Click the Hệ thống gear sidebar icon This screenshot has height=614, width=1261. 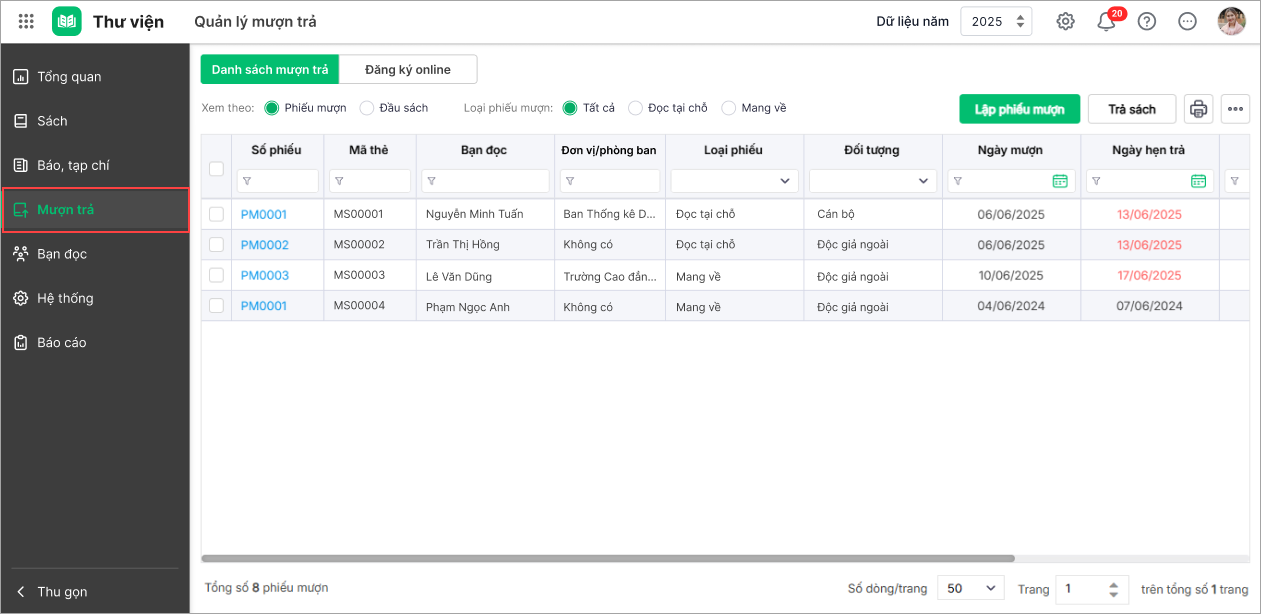pyautogui.click(x=20, y=298)
